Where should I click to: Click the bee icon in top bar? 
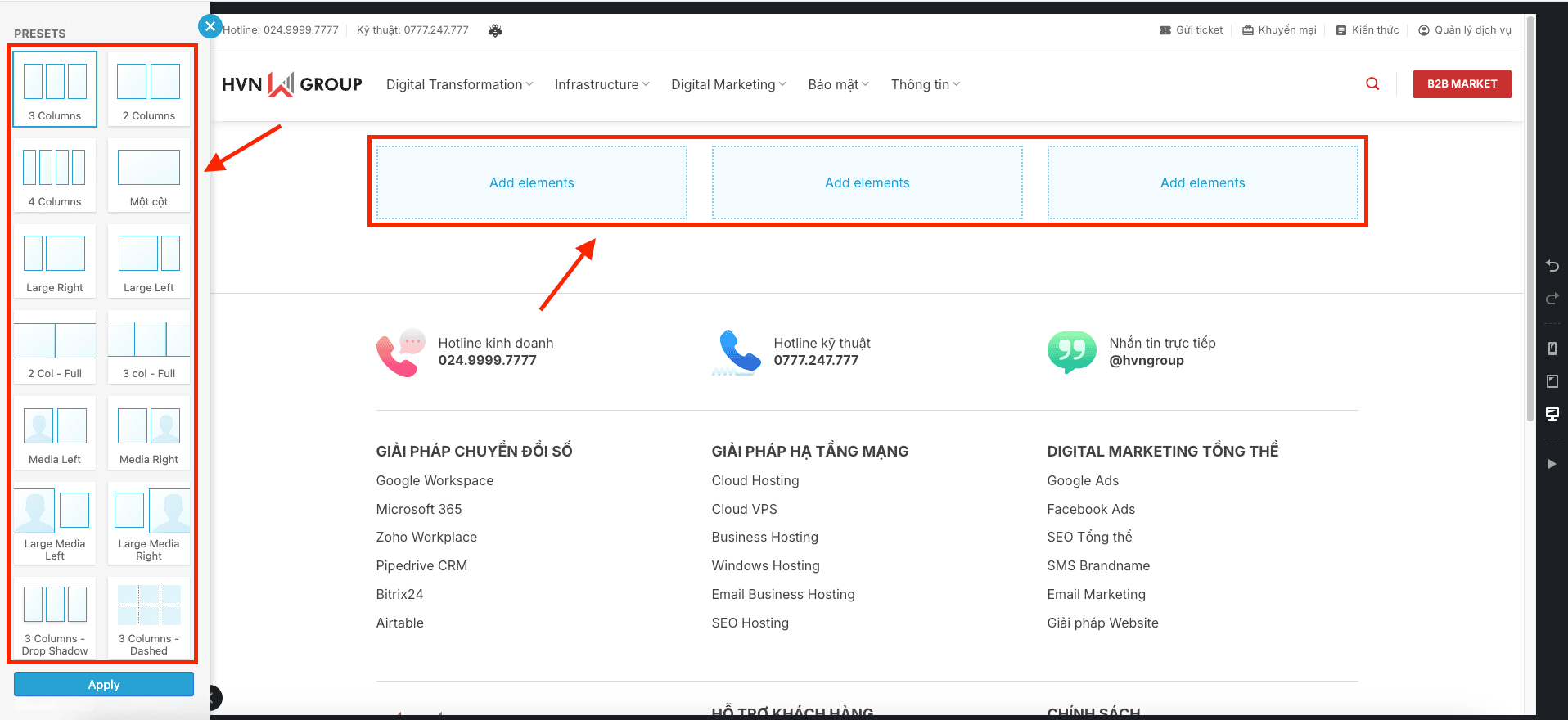pos(495,30)
